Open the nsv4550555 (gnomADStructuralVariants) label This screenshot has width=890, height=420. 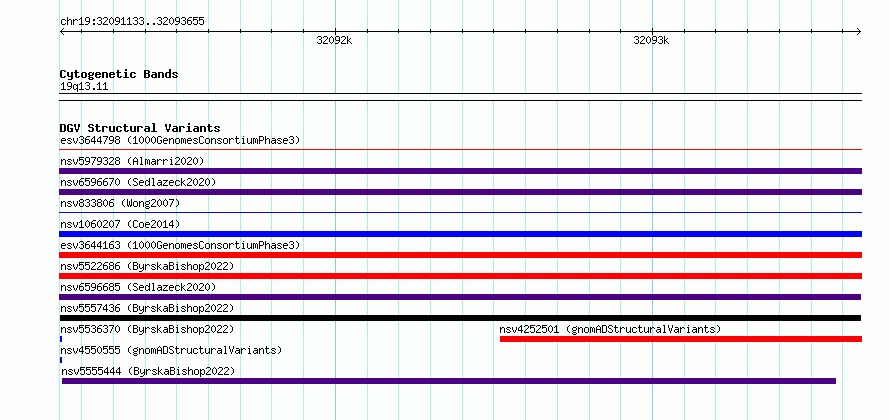click(x=171, y=350)
